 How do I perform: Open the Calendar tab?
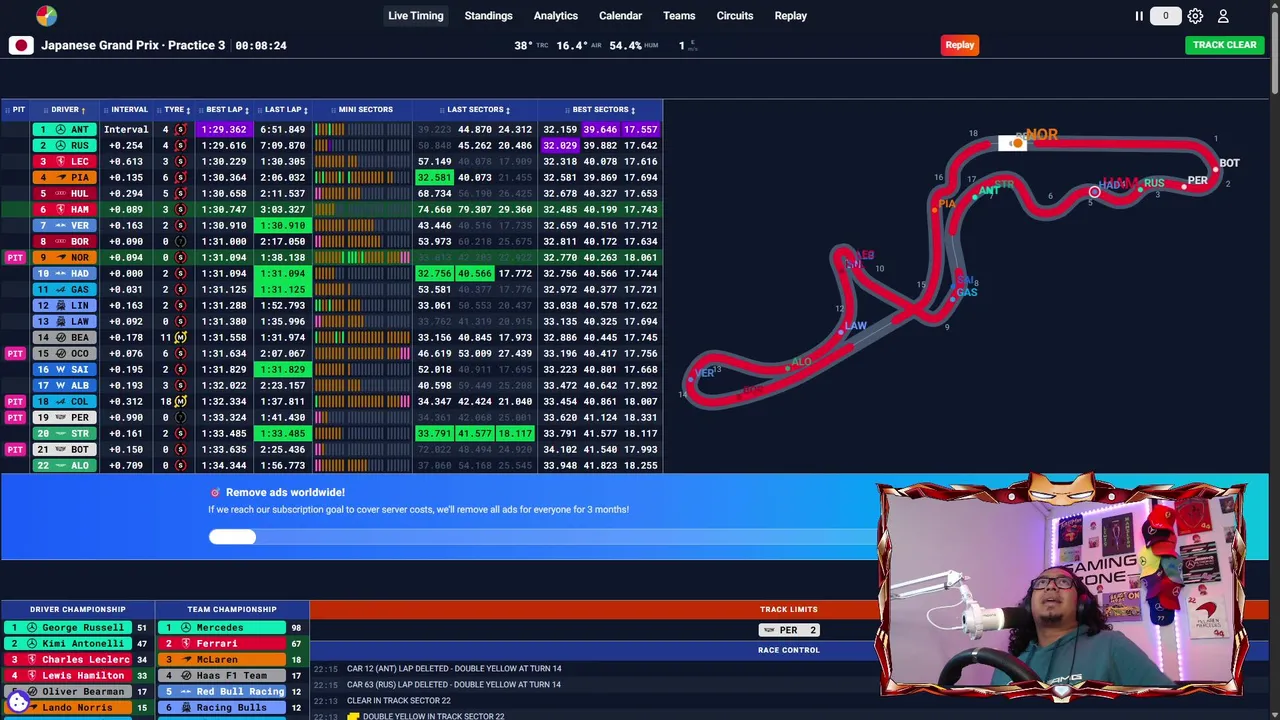pos(620,16)
